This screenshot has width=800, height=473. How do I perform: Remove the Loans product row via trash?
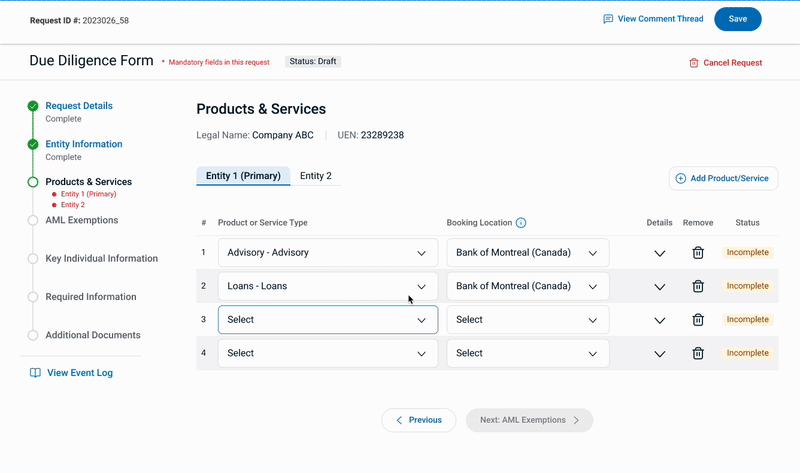(x=698, y=286)
